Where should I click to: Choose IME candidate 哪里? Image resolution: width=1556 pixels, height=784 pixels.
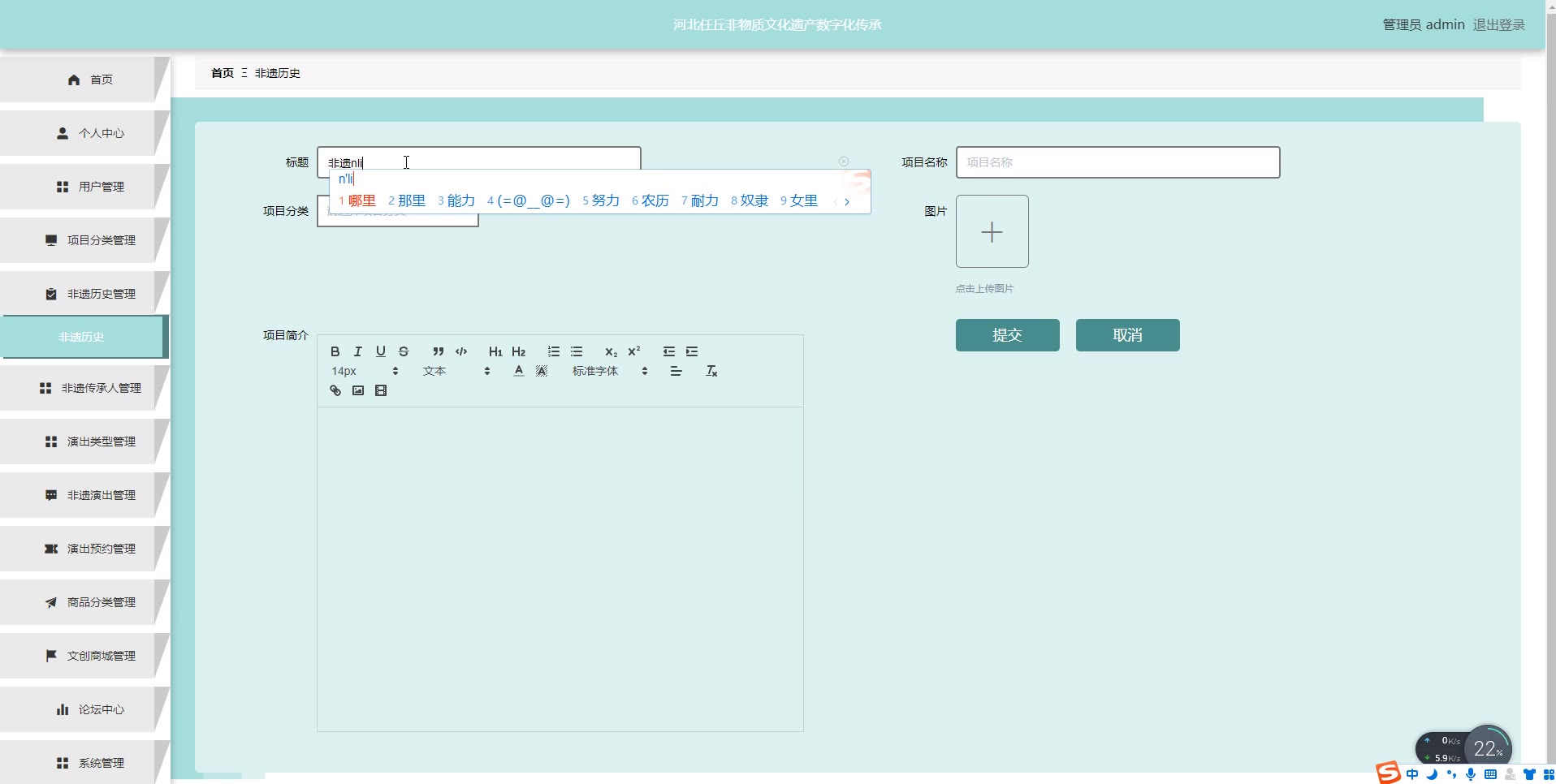coord(357,200)
